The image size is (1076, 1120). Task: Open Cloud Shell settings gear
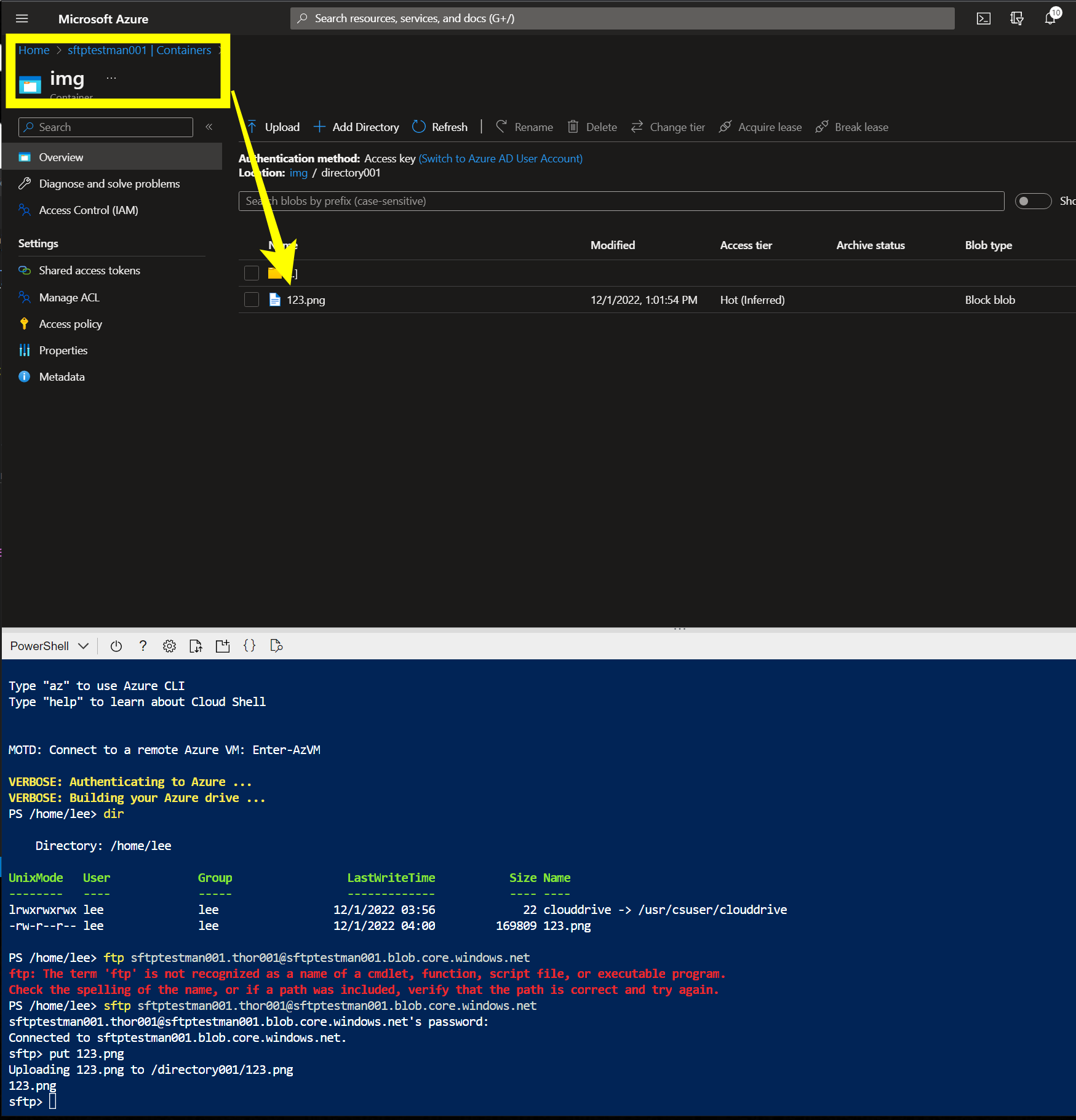pyautogui.click(x=169, y=646)
